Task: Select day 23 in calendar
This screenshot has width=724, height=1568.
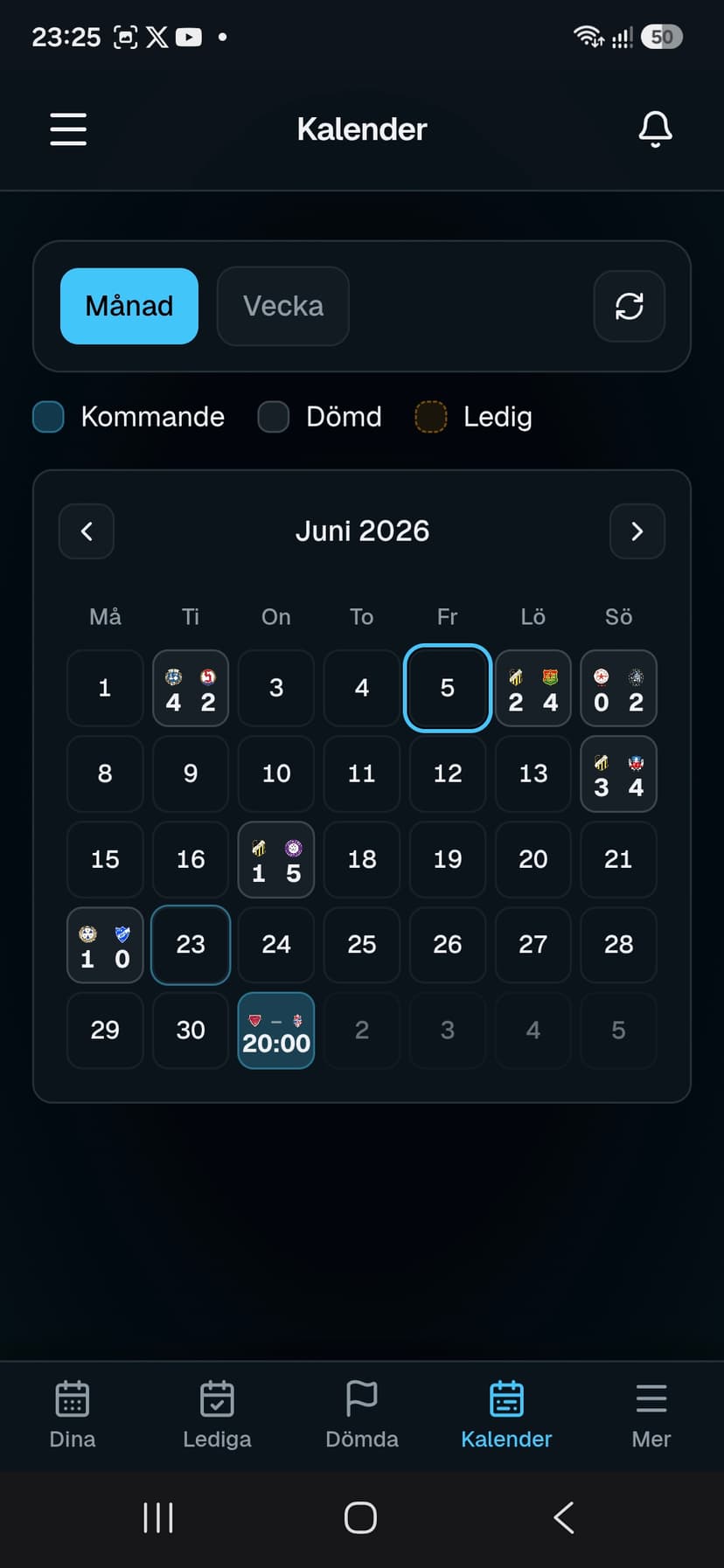Action: pyautogui.click(x=191, y=945)
